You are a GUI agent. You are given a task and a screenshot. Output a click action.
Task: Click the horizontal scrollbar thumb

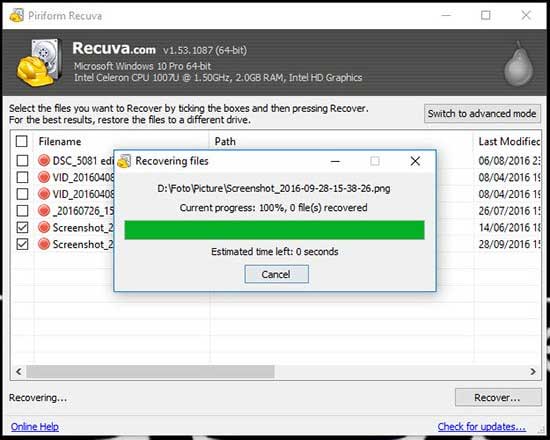[150, 372]
